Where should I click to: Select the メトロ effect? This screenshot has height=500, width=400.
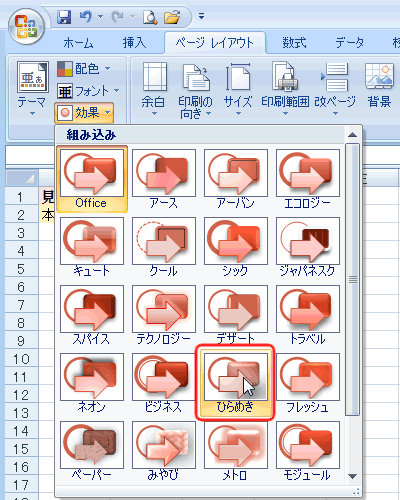coord(236,451)
